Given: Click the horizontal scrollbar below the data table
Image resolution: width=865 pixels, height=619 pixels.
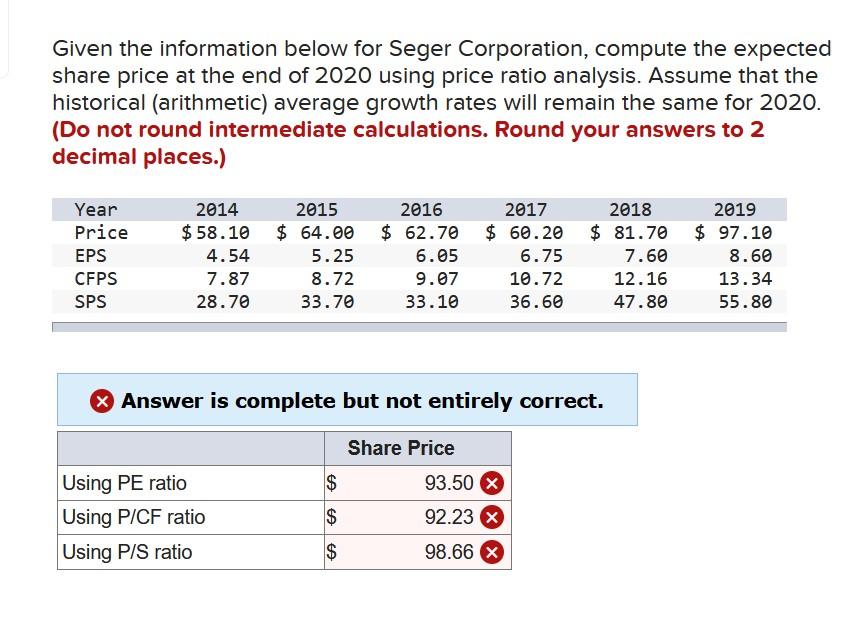Looking at the screenshot, I should click(x=420, y=325).
